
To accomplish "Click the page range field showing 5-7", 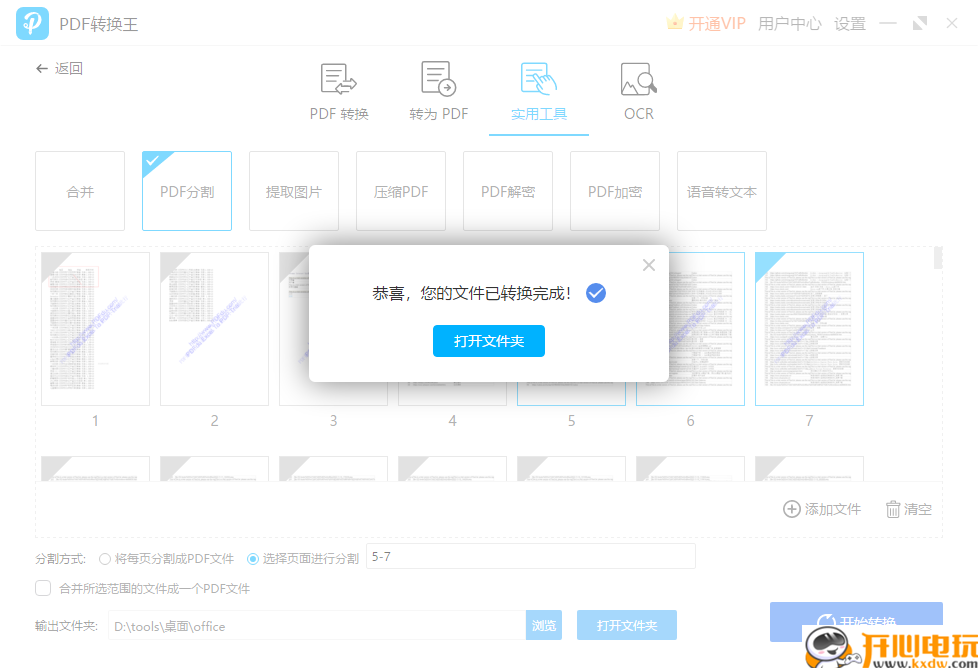I will point(530,555).
